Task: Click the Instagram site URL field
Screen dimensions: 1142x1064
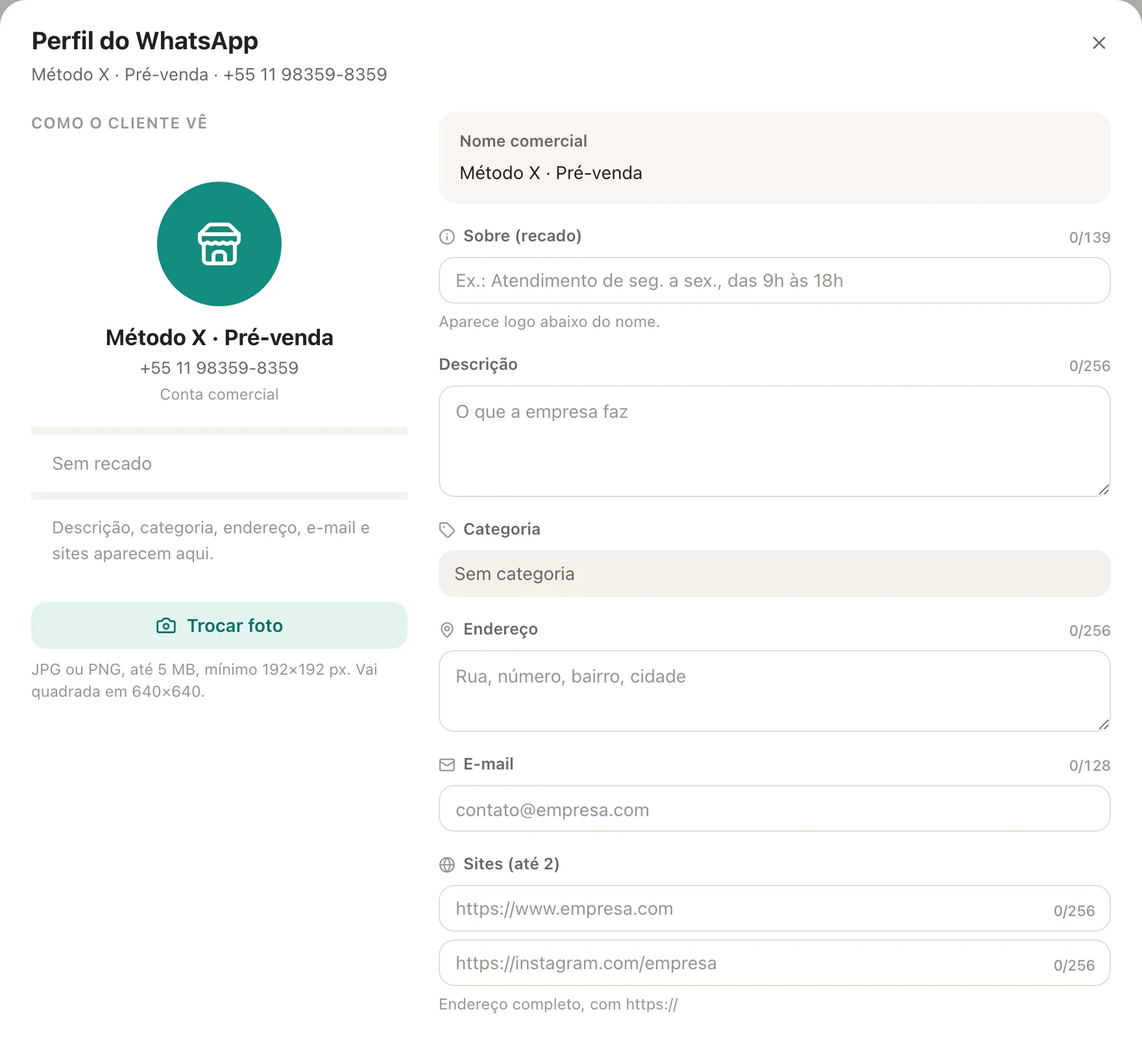Action: [x=775, y=963]
